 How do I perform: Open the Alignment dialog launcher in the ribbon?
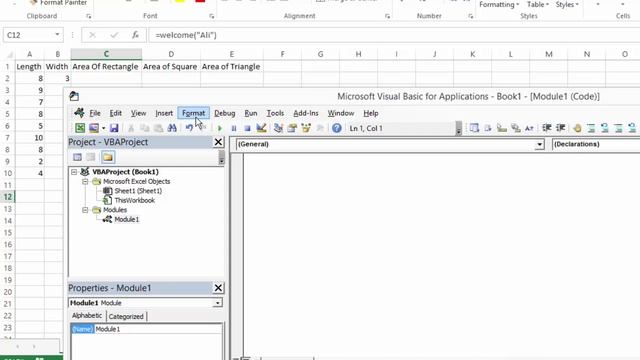pos(387,16)
